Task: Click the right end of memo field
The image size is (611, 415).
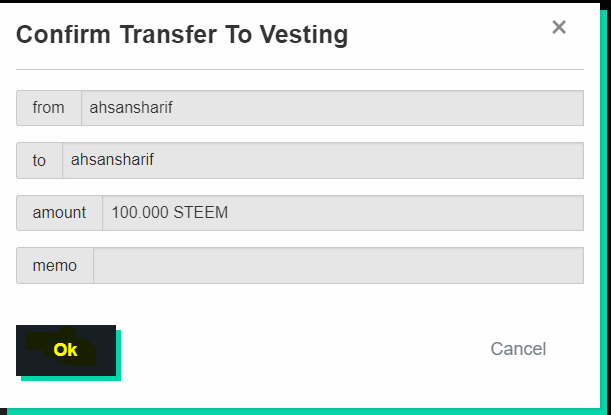Action: pos(570,266)
